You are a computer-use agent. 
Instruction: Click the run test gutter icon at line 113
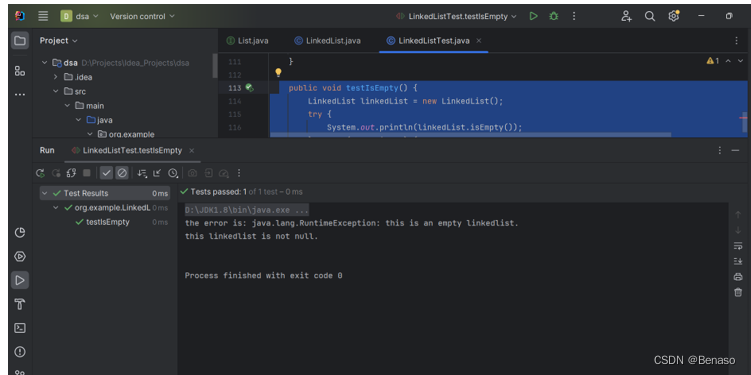[x=249, y=88]
